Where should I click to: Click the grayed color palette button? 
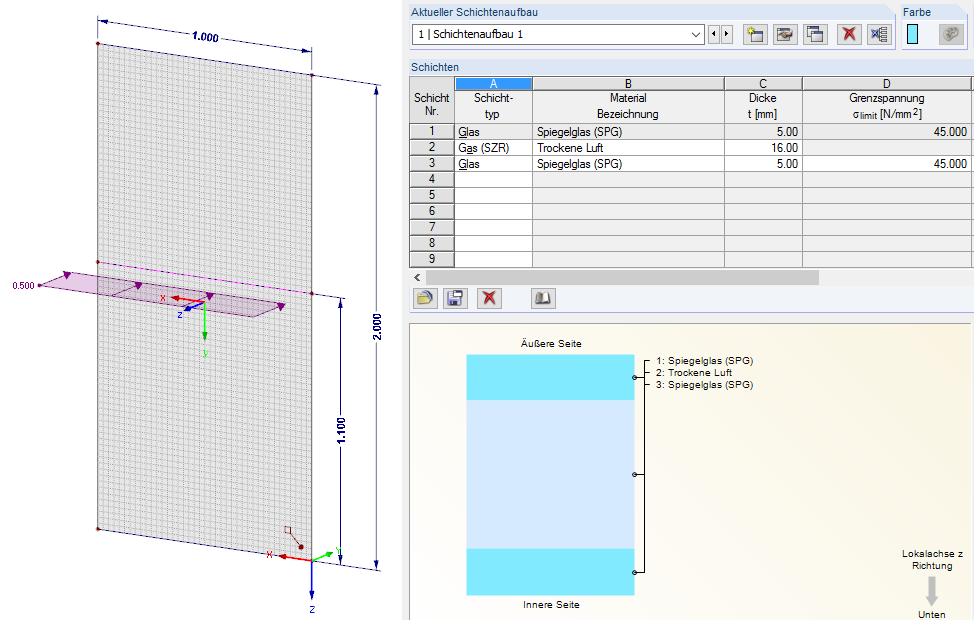951,34
